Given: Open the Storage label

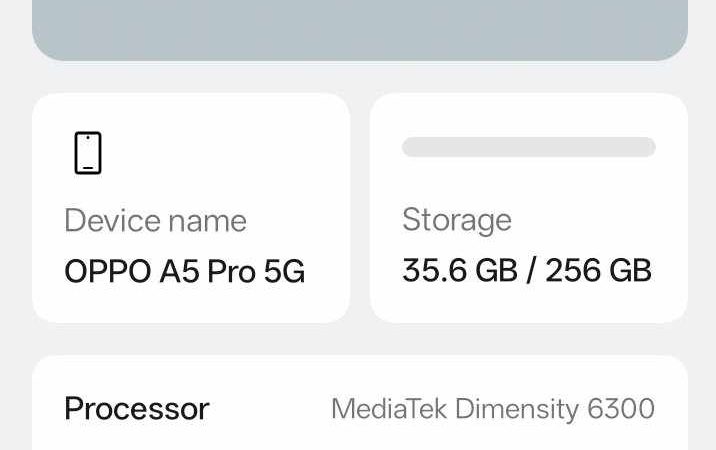Looking at the screenshot, I should pyautogui.click(x=456, y=220).
